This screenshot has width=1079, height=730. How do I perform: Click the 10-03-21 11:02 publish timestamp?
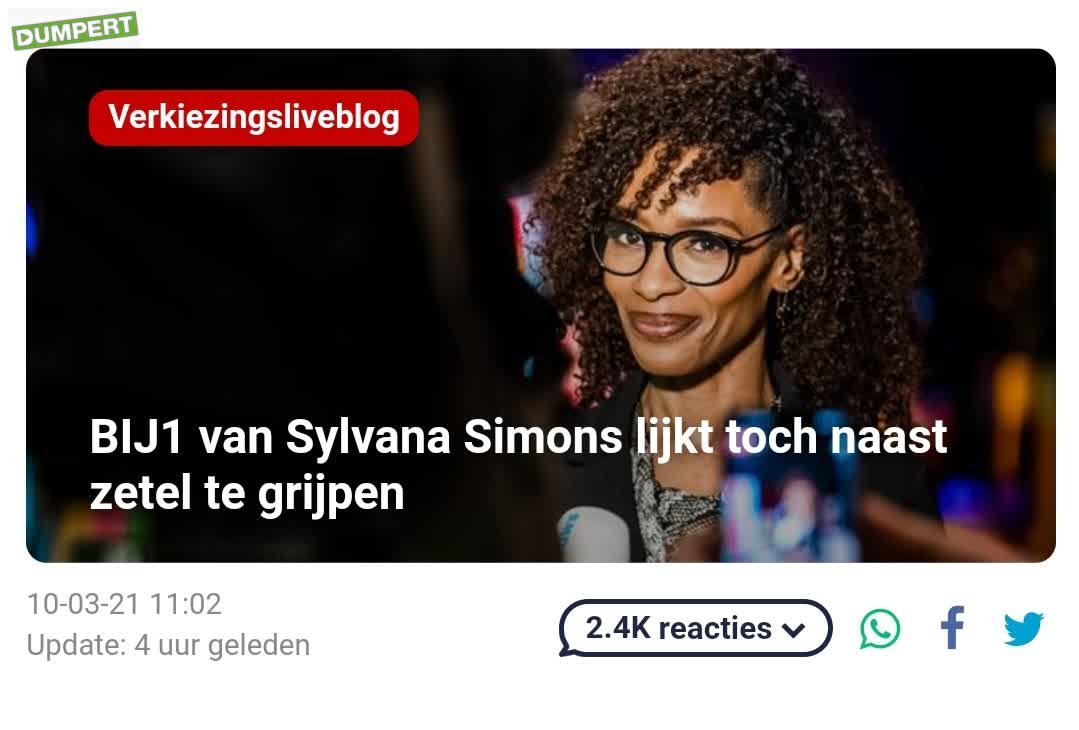[x=125, y=604]
